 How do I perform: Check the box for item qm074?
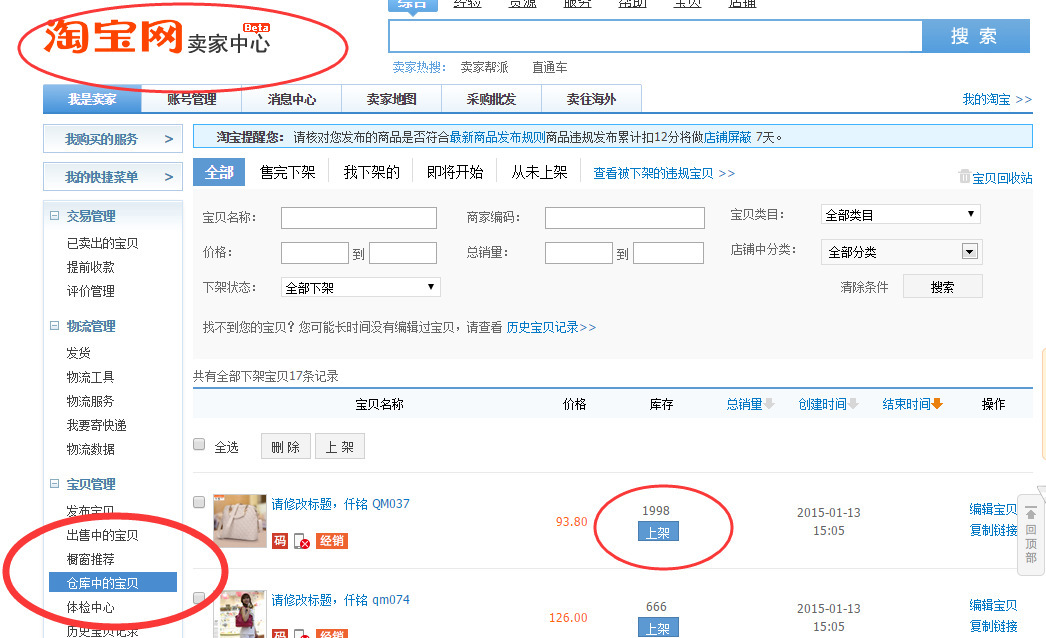tap(199, 598)
